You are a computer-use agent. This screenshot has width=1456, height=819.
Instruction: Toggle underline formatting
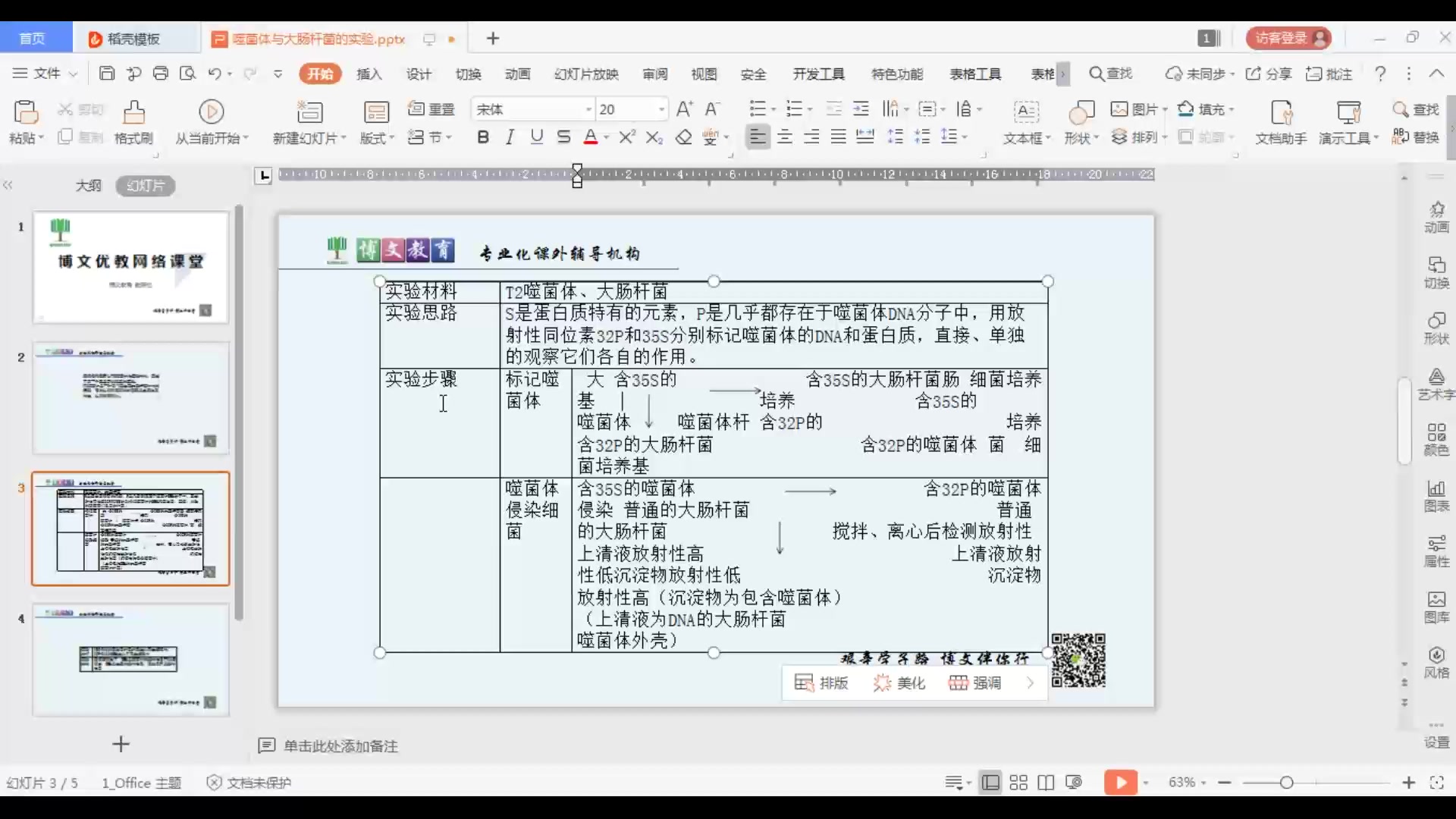537,136
